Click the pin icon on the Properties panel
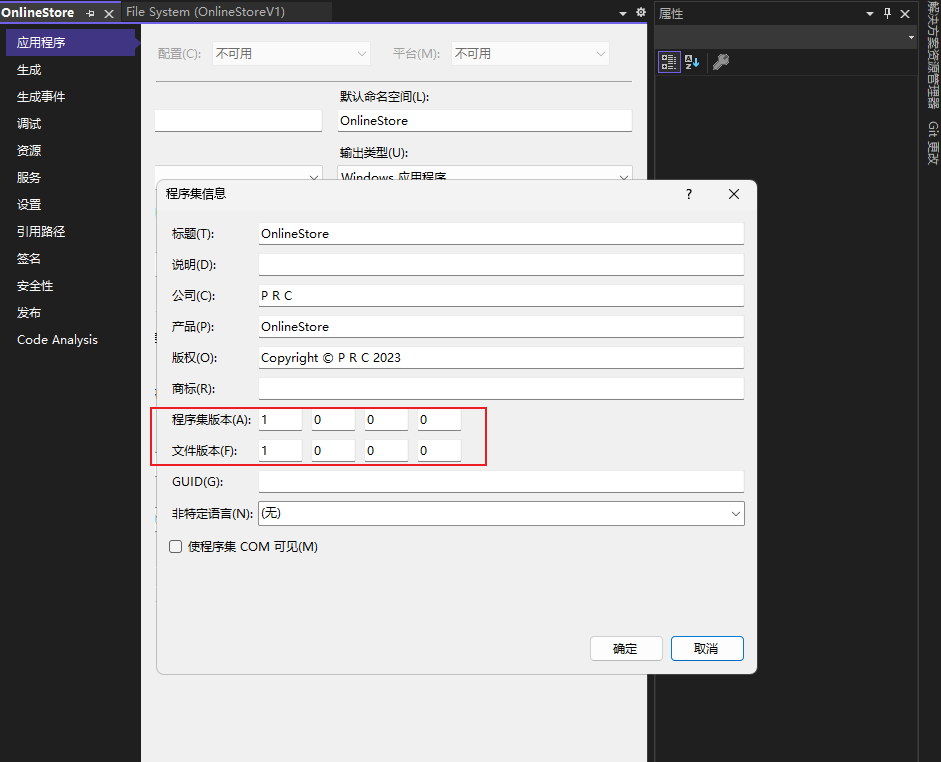 tap(890, 13)
